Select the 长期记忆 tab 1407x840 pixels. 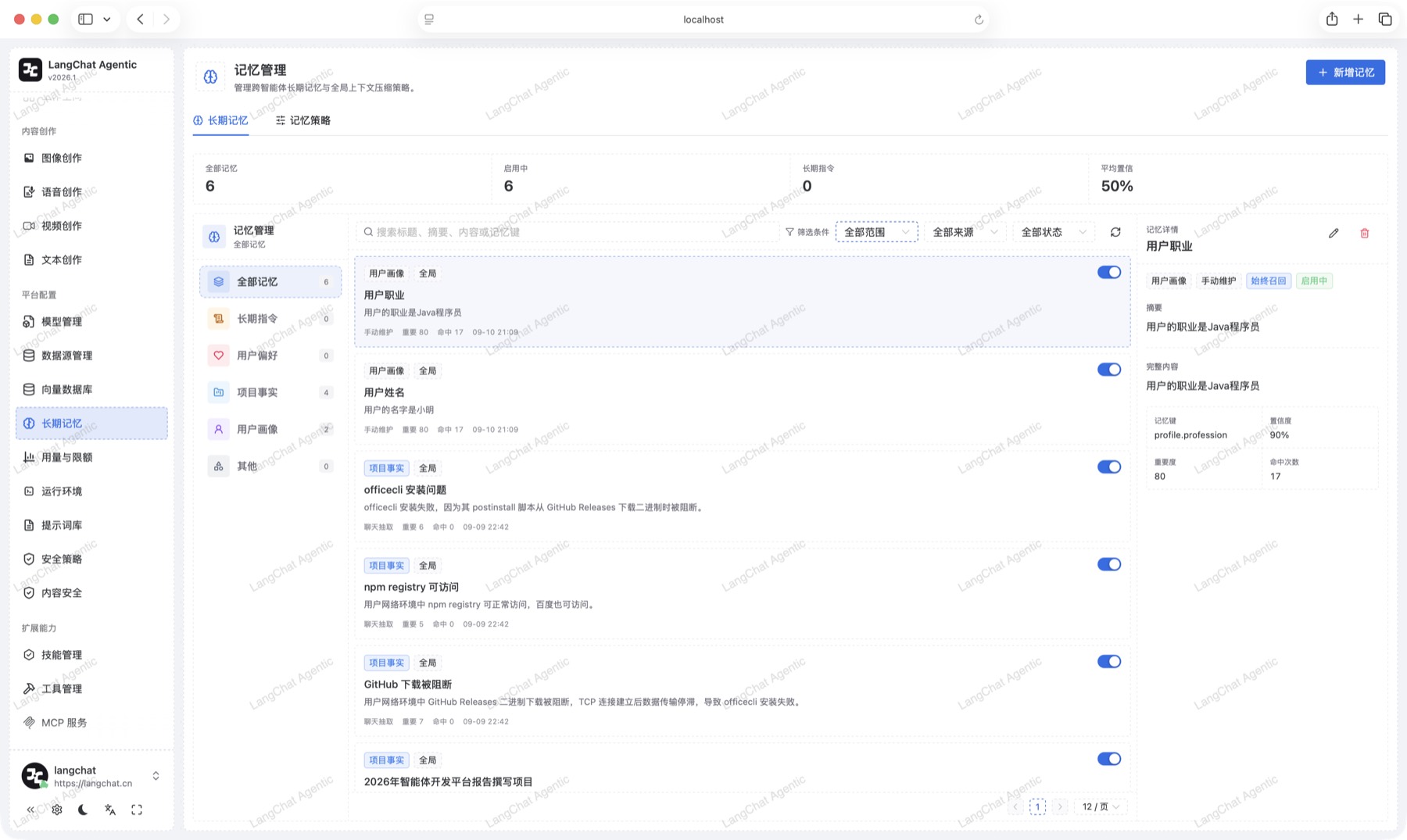(220, 120)
